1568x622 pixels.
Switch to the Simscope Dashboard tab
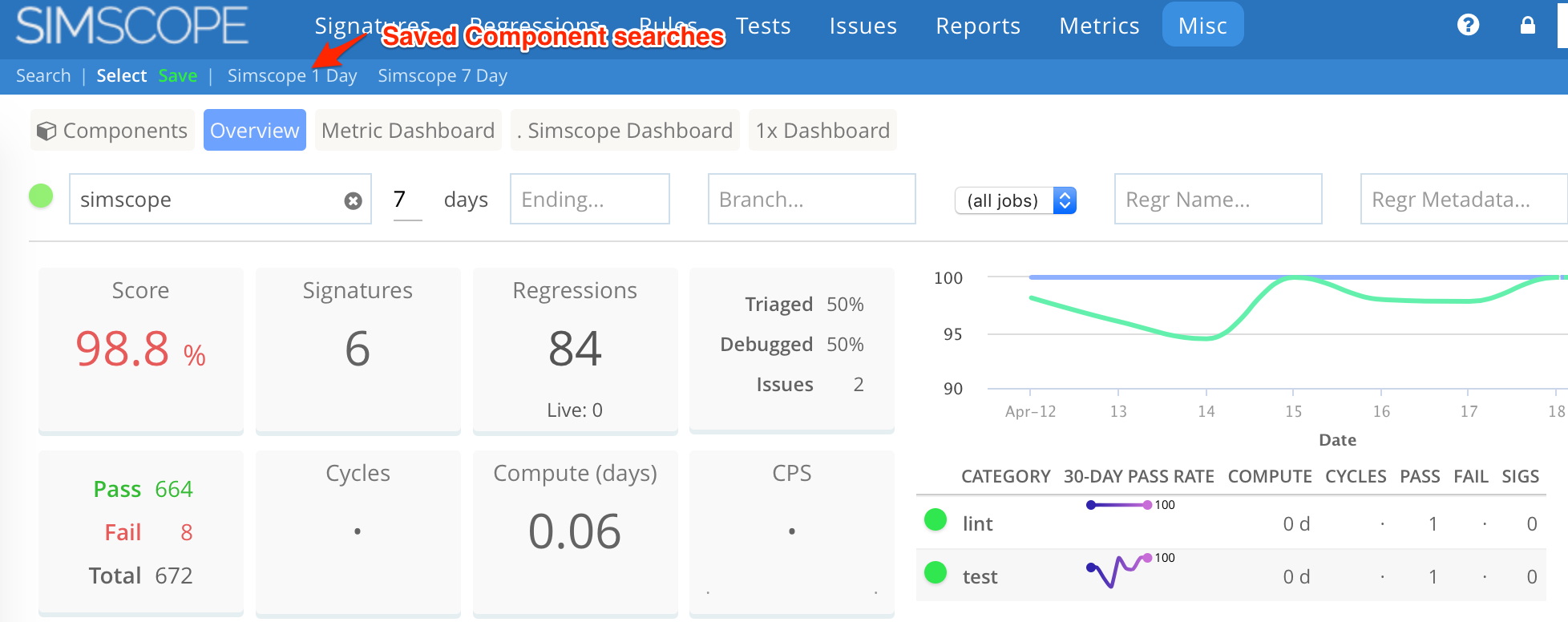point(625,130)
